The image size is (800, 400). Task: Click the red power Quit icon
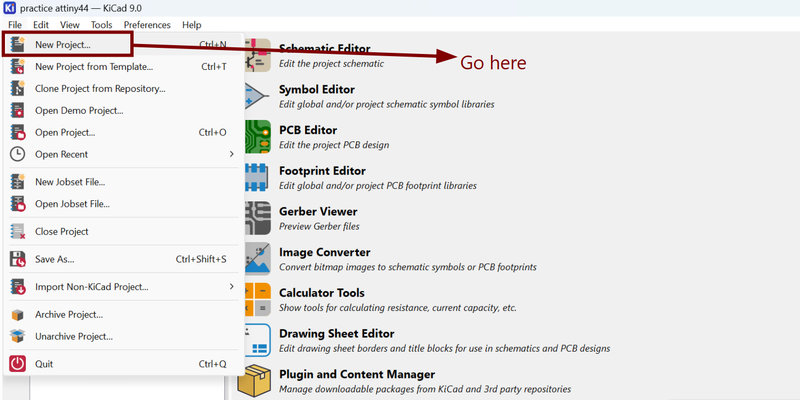click(x=17, y=364)
